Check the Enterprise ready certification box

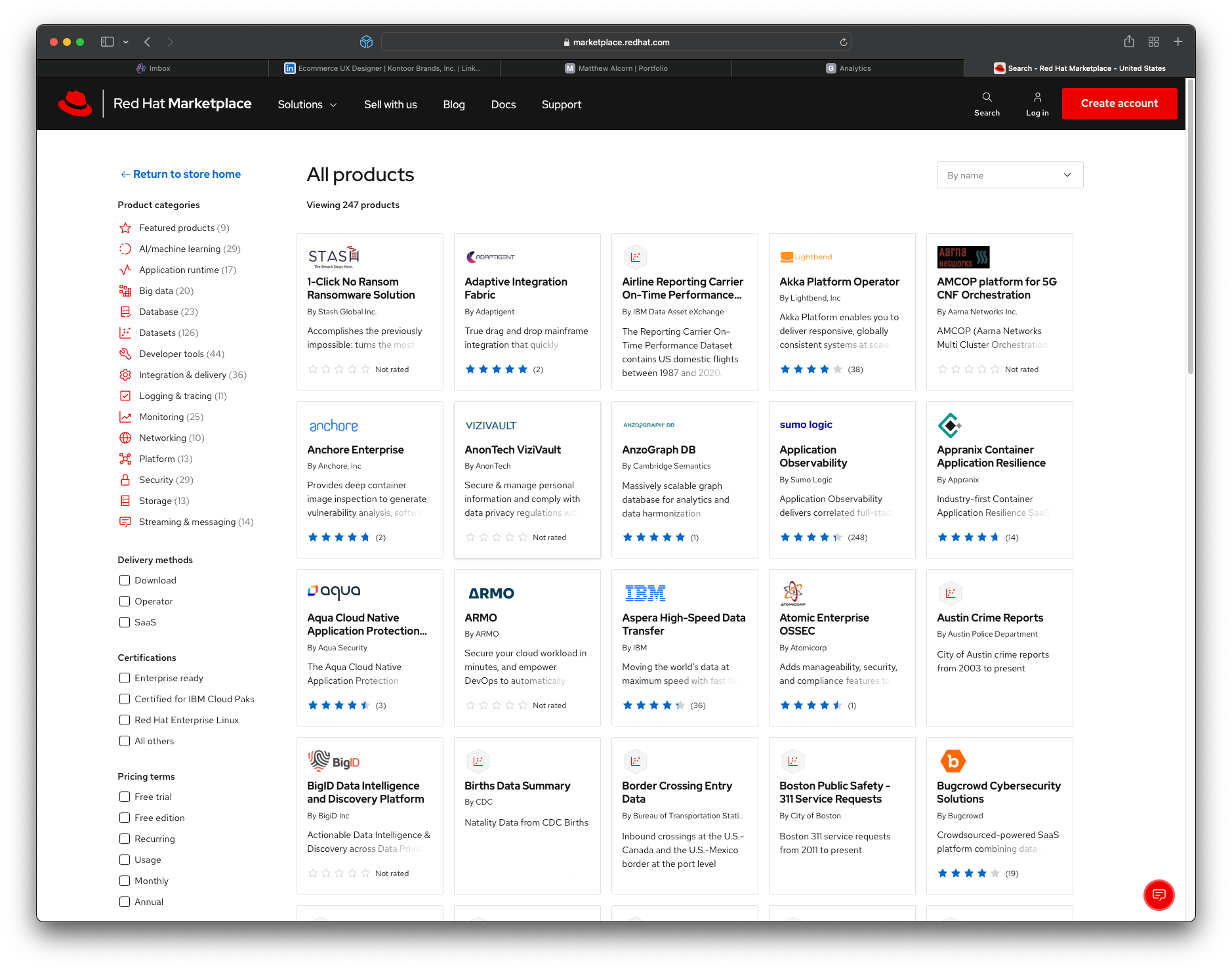(125, 678)
